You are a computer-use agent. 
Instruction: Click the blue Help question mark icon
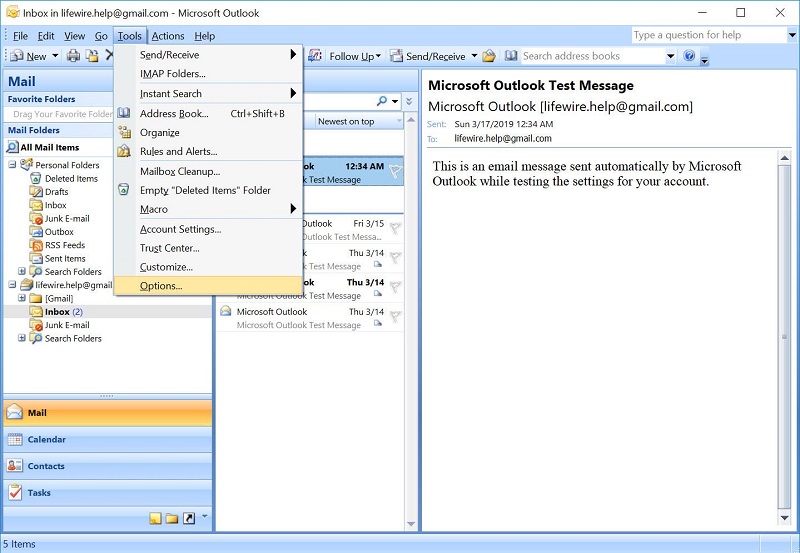(x=689, y=56)
